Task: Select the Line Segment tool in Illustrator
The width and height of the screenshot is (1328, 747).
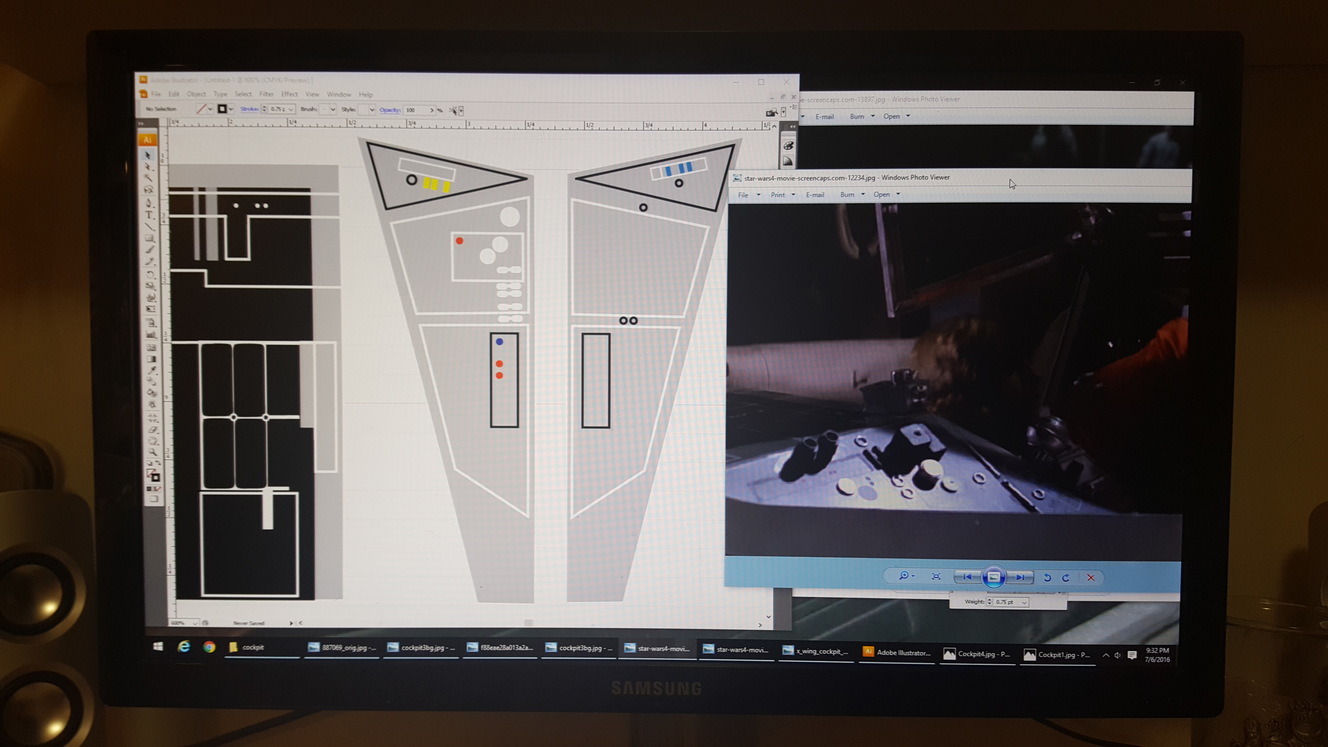Action: [x=149, y=226]
